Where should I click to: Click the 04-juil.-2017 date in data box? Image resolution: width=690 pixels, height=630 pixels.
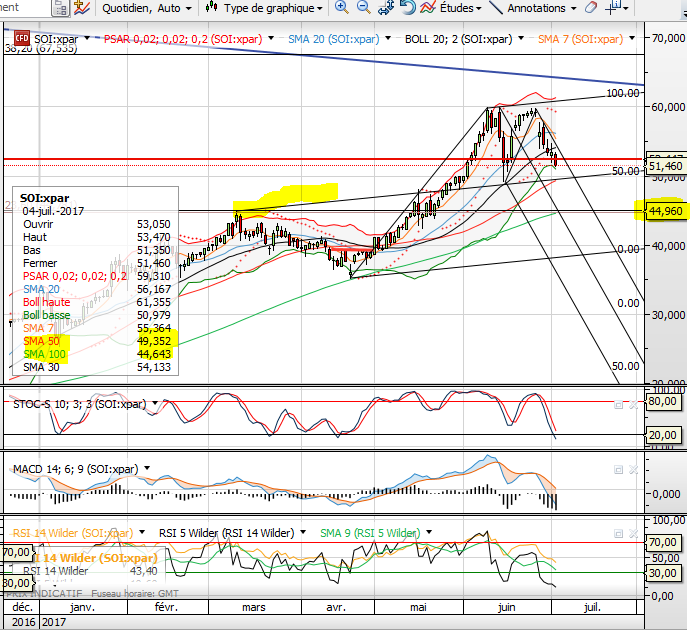pyautogui.click(x=53, y=211)
